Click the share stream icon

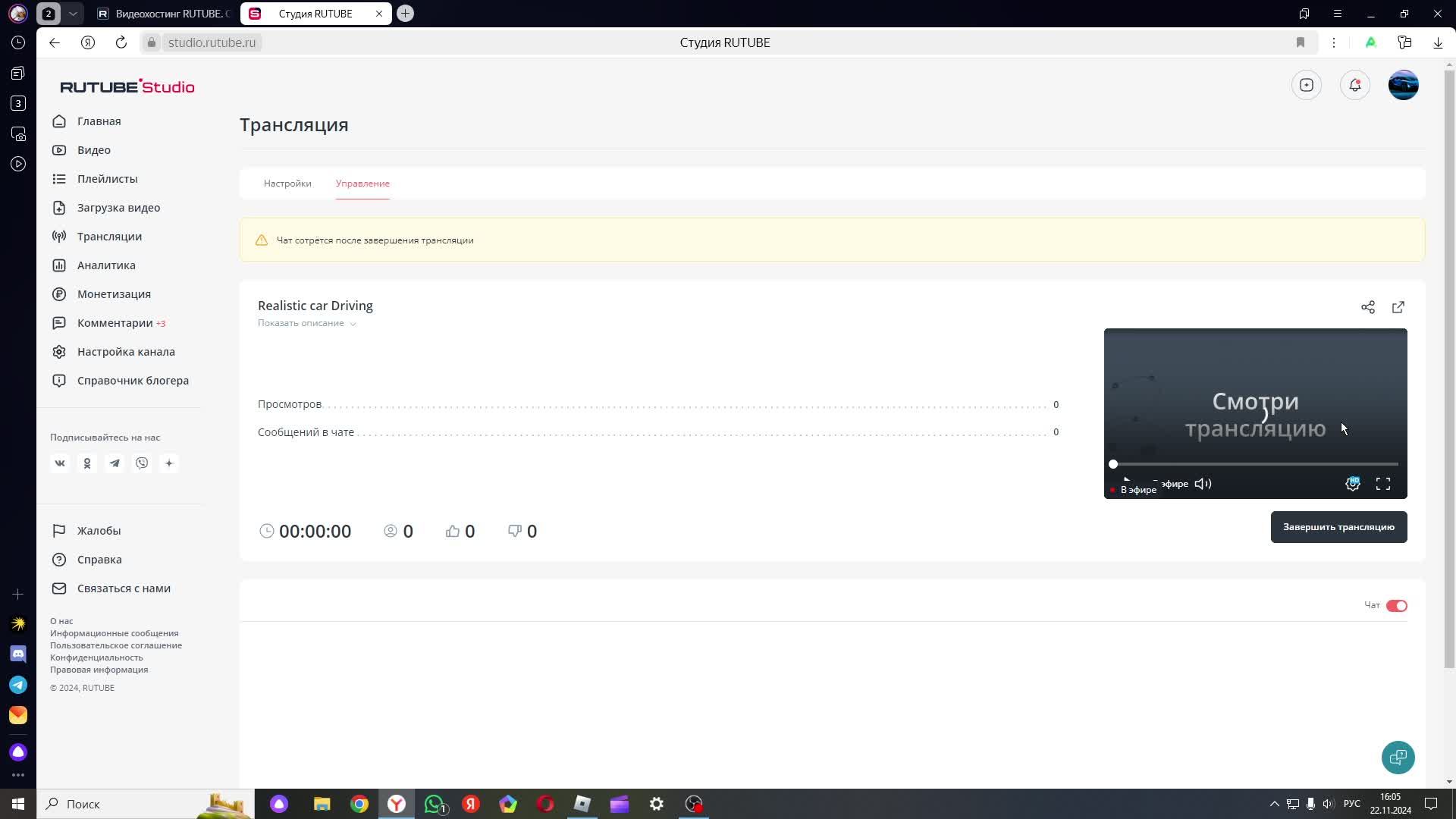tap(1367, 307)
